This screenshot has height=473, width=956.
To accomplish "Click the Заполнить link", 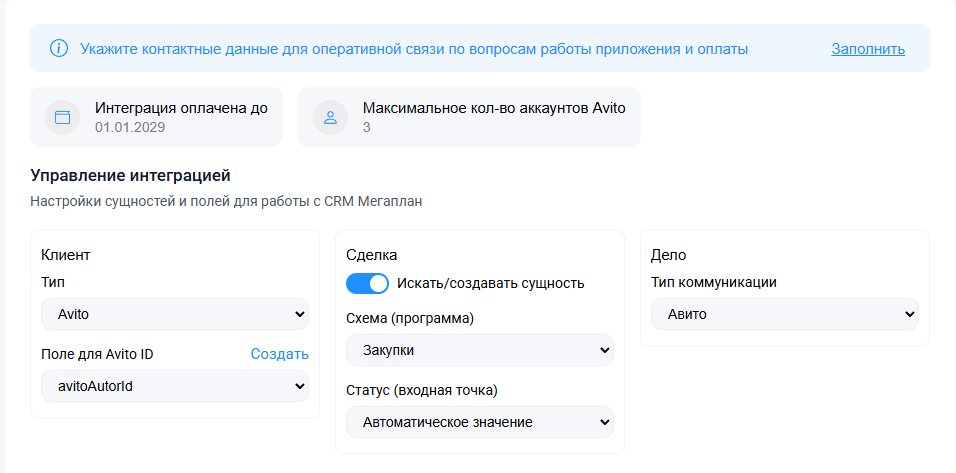I will pos(867,48).
